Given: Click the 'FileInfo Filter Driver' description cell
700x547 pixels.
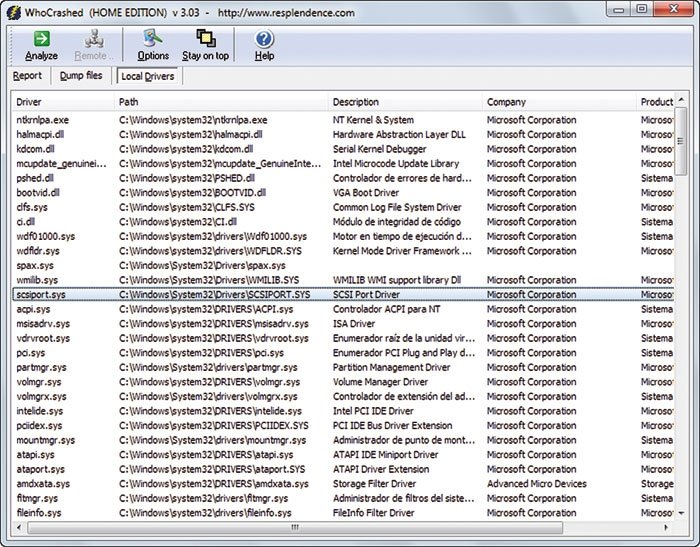Looking at the screenshot, I should (374, 513).
